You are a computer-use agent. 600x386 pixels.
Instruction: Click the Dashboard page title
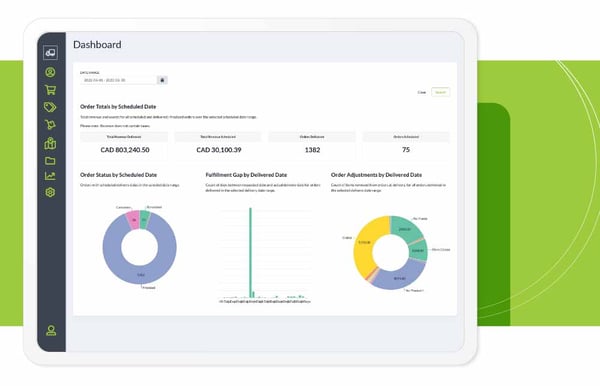coord(97,45)
